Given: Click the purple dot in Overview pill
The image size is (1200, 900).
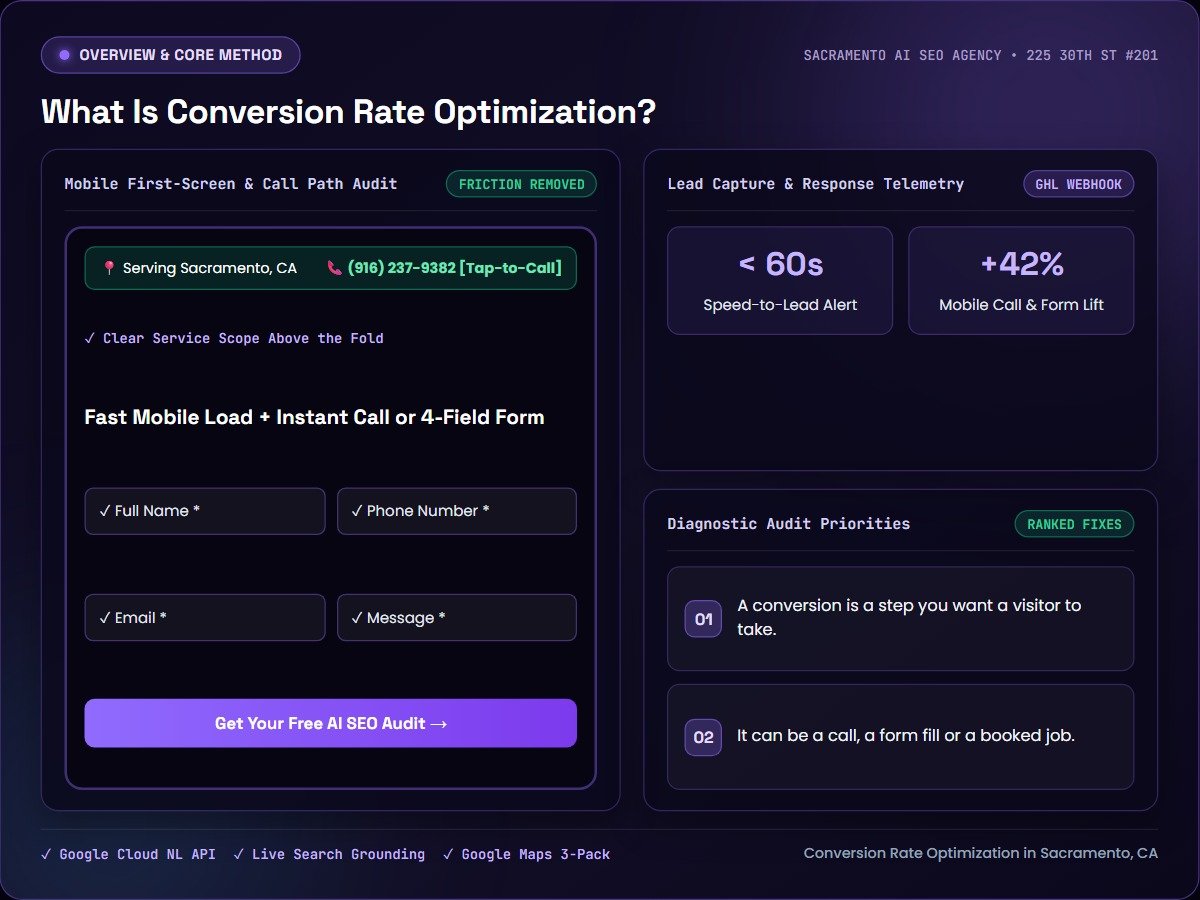Looking at the screenshot, I should pyautogui.click(x=65, y=55).
